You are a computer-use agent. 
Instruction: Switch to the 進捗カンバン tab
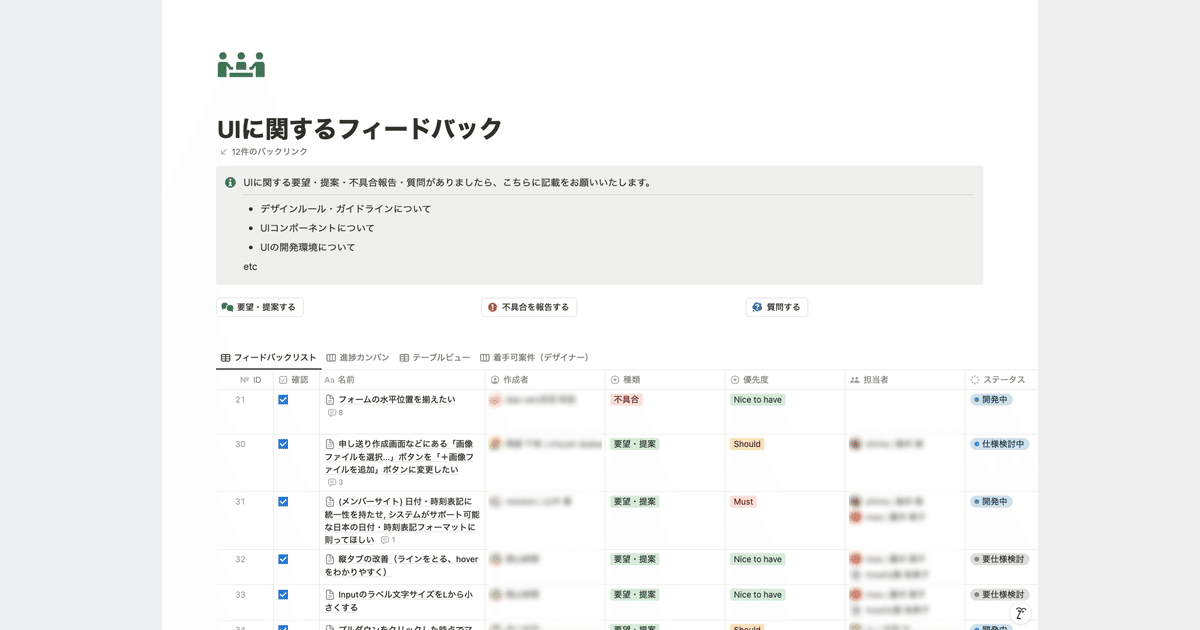click(x=358, y=357)
